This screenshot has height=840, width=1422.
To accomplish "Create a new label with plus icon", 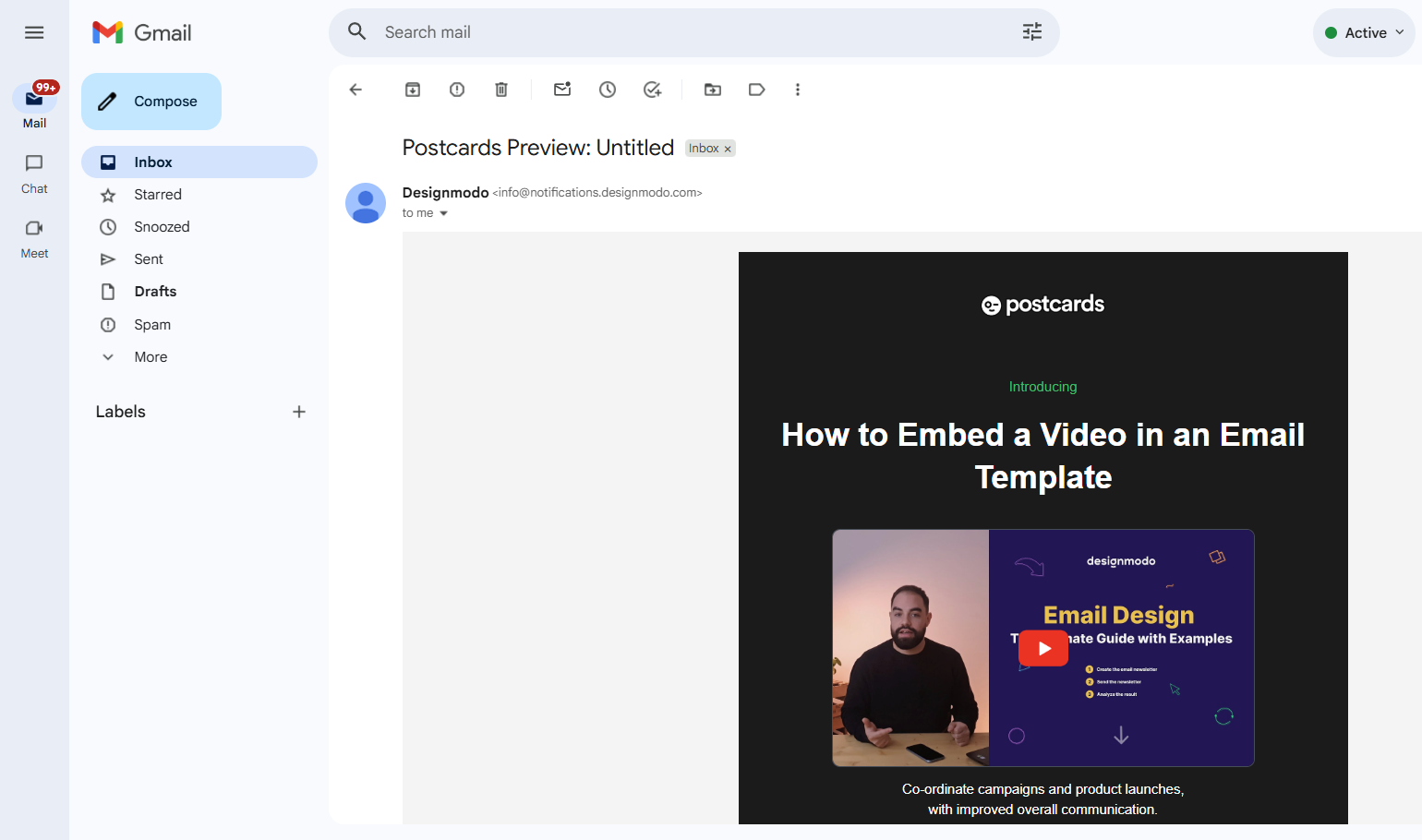I will point(299,412).
